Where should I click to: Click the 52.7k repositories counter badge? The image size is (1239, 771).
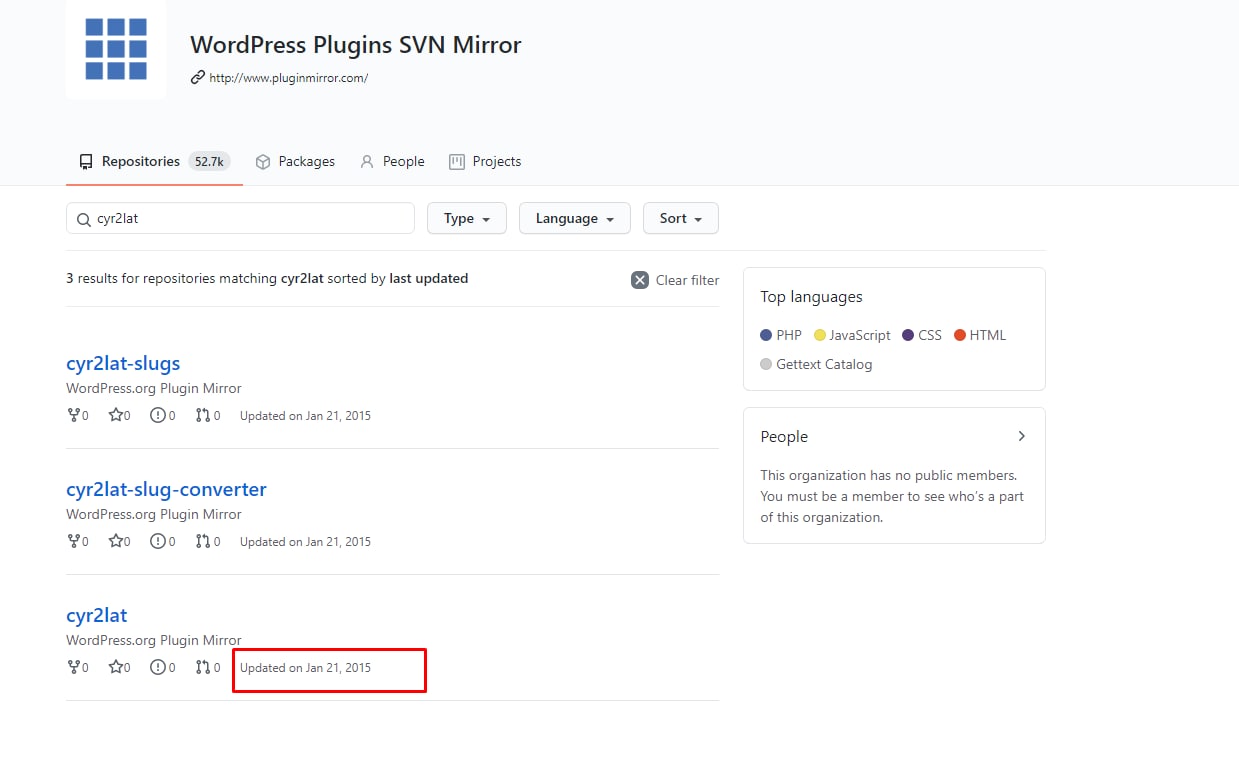(209, 162)
